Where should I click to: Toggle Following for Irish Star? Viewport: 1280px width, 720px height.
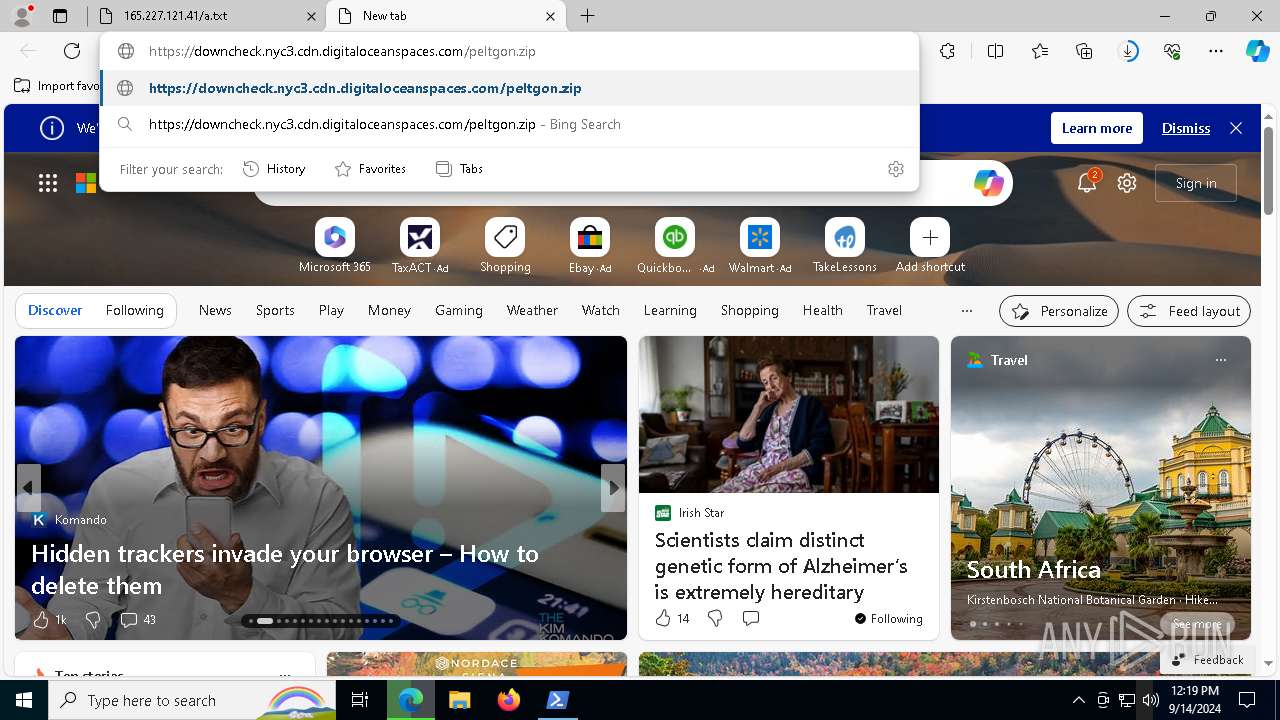click(x=888, y=619)
